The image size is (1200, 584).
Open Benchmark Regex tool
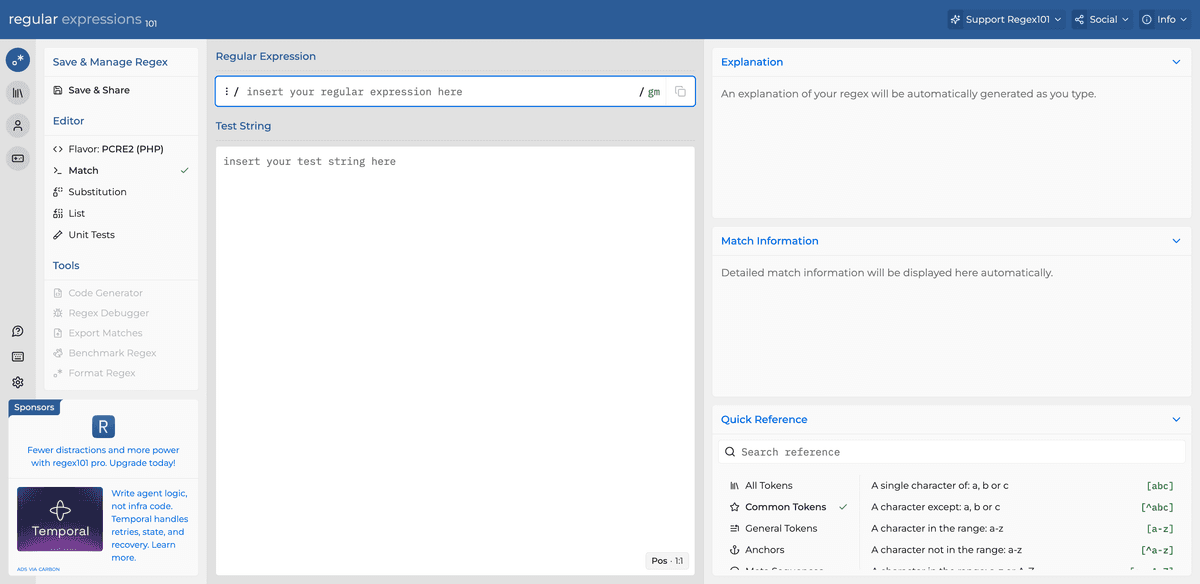pyautogui.click(x=121, y=353)
